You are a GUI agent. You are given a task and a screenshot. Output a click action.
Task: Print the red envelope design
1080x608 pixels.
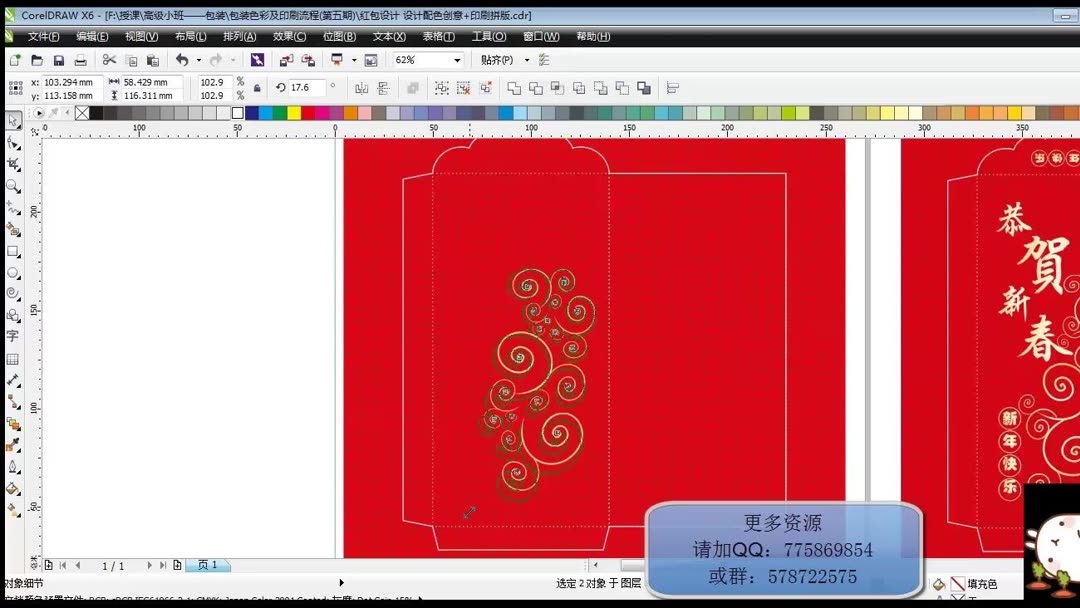[79, 59]
